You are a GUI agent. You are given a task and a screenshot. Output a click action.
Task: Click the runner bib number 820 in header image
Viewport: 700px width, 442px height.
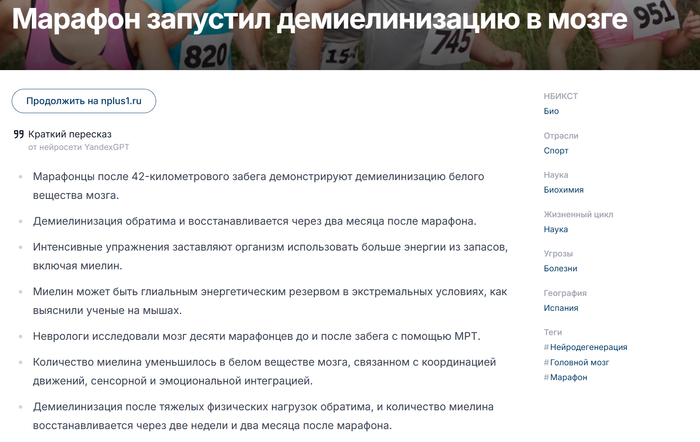pyautogui.click(x=205, y=56)
